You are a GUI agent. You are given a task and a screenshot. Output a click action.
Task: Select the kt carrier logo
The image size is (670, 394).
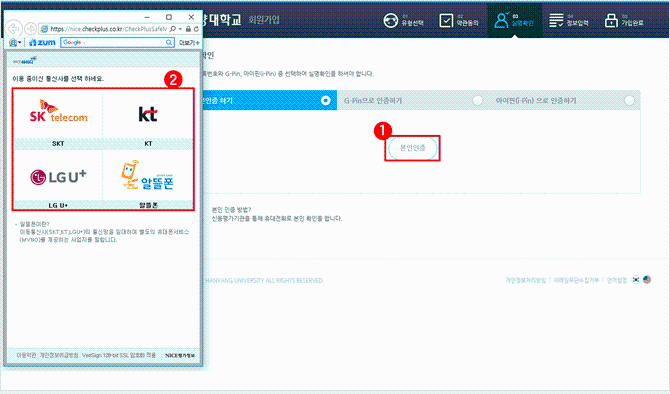pos(148,114)
